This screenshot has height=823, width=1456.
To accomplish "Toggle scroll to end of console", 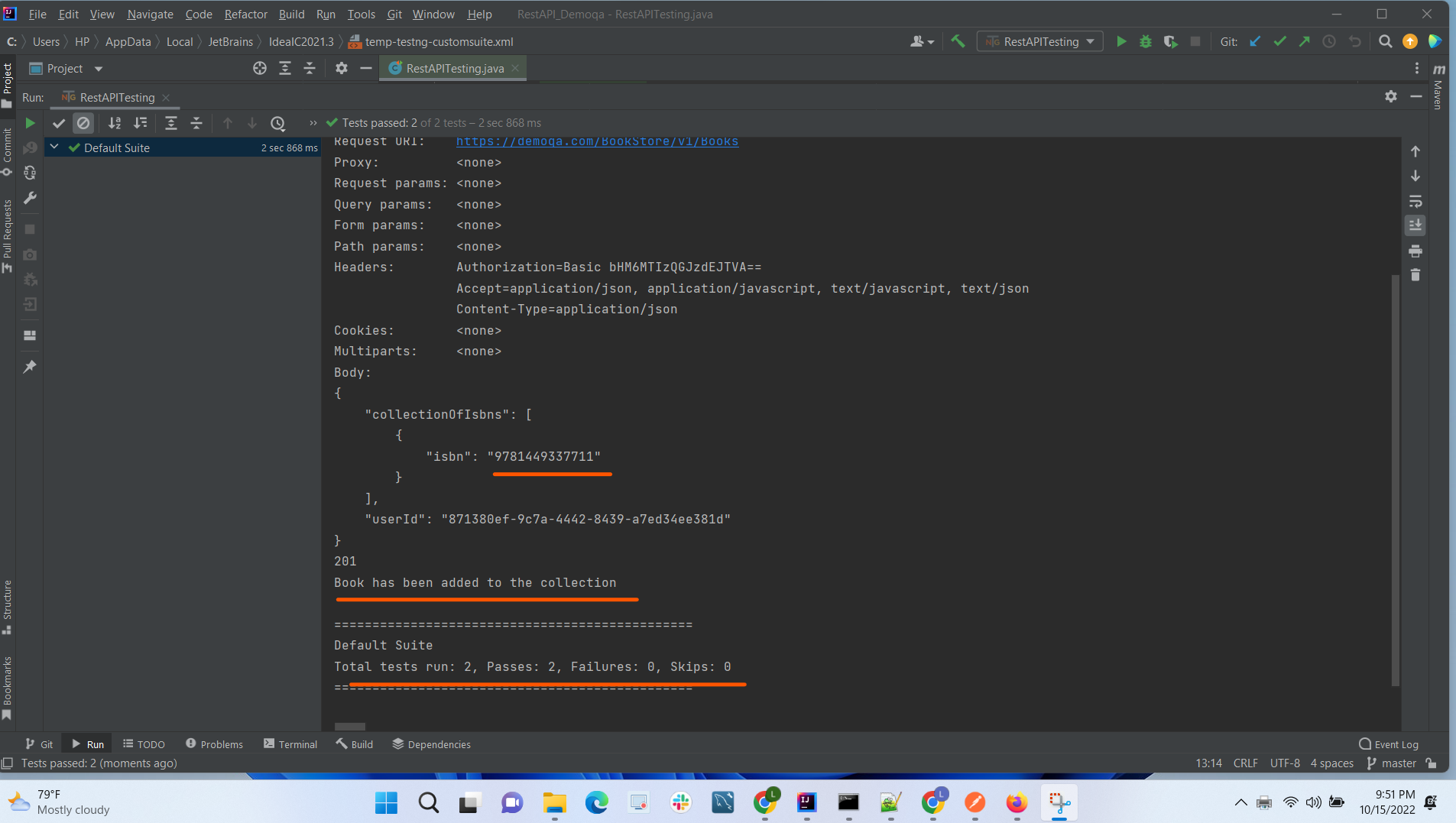I will point(1415,225).
